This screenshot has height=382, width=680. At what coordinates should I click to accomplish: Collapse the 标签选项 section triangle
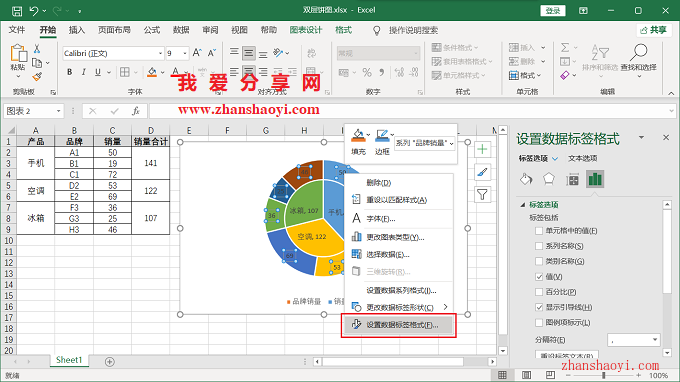(523, 205)
